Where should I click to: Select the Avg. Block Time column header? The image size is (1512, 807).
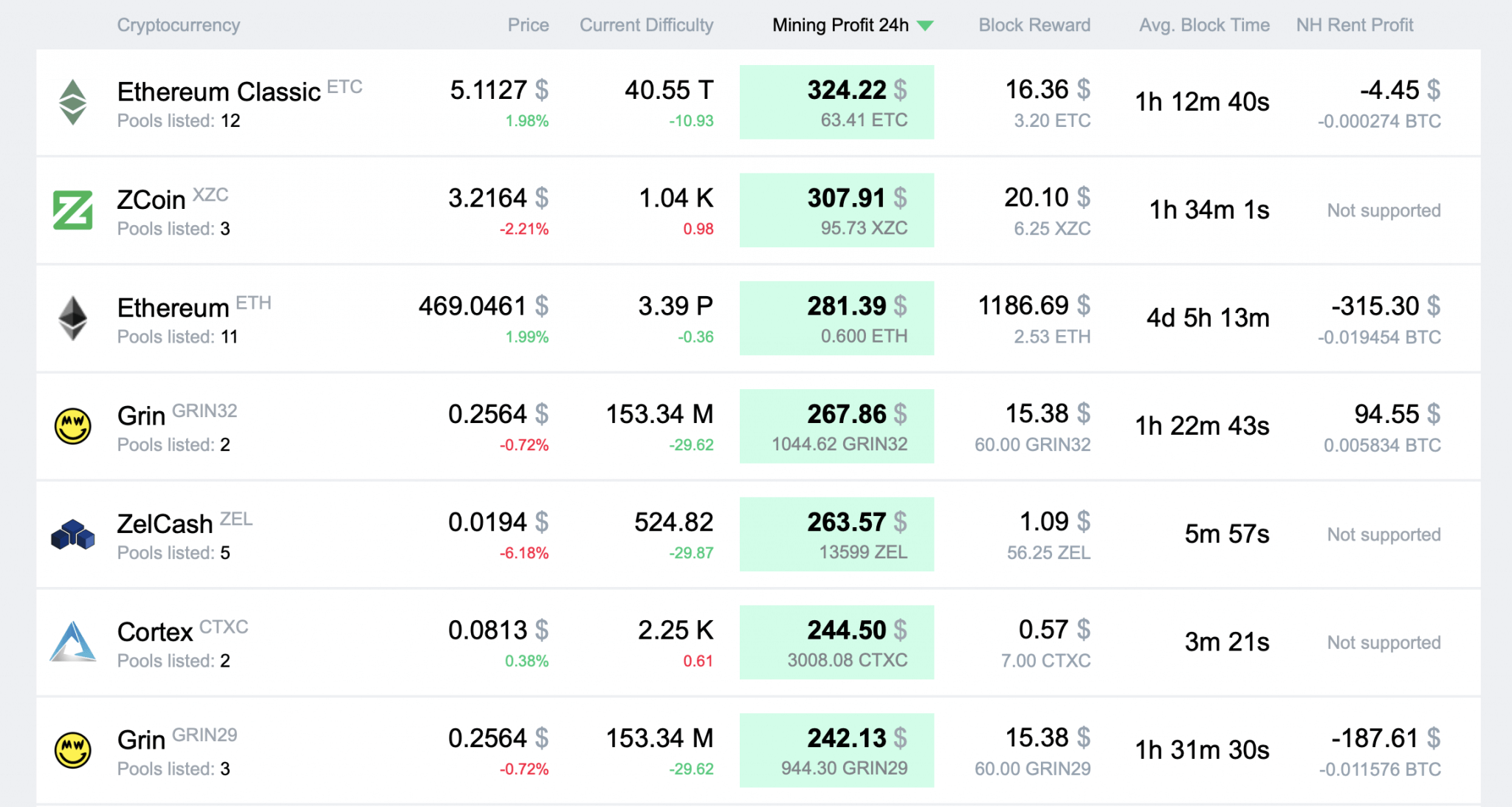[x=1203, y=24]
